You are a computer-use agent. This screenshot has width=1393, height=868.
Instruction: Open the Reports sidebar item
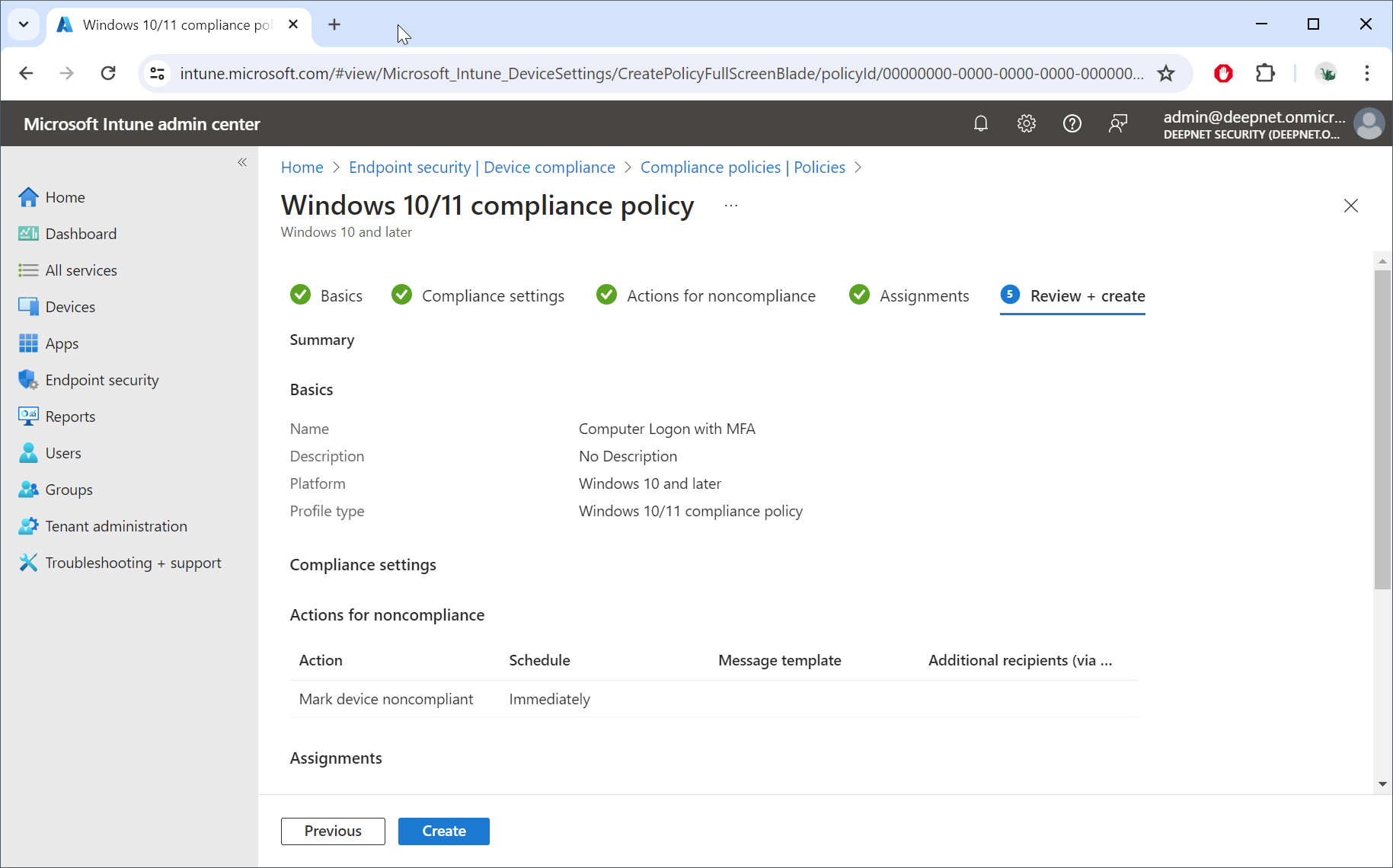click(70, 416)
